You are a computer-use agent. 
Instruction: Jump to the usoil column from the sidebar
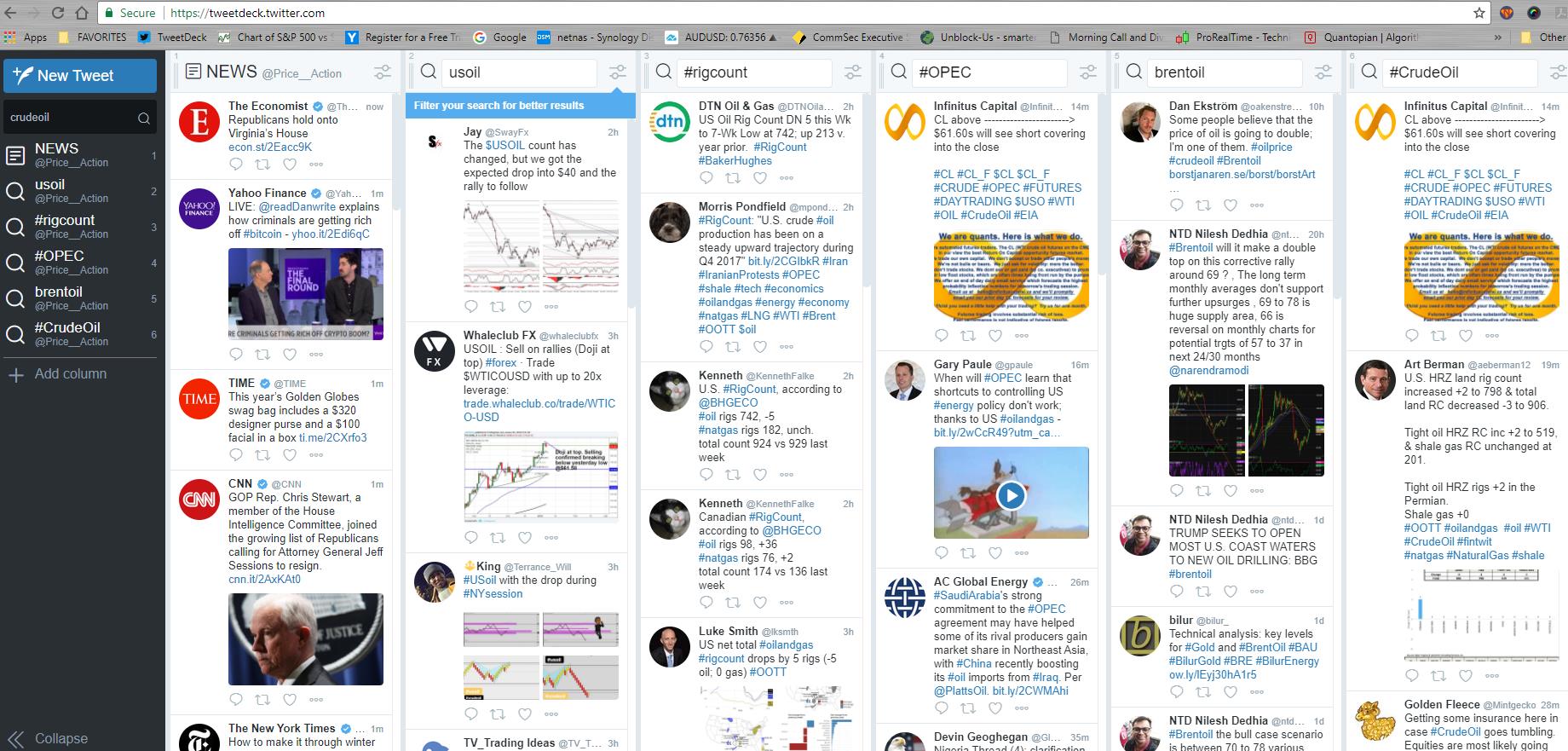pyautogui.click(x=81, y=191)
